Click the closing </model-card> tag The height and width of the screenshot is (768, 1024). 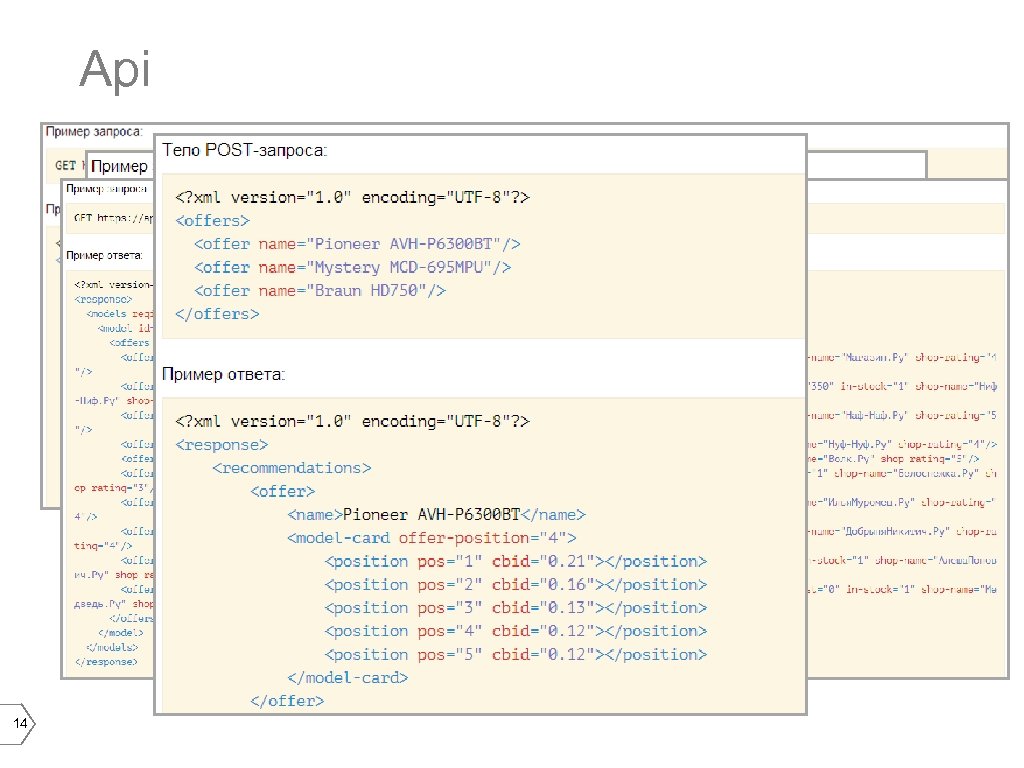347,677
